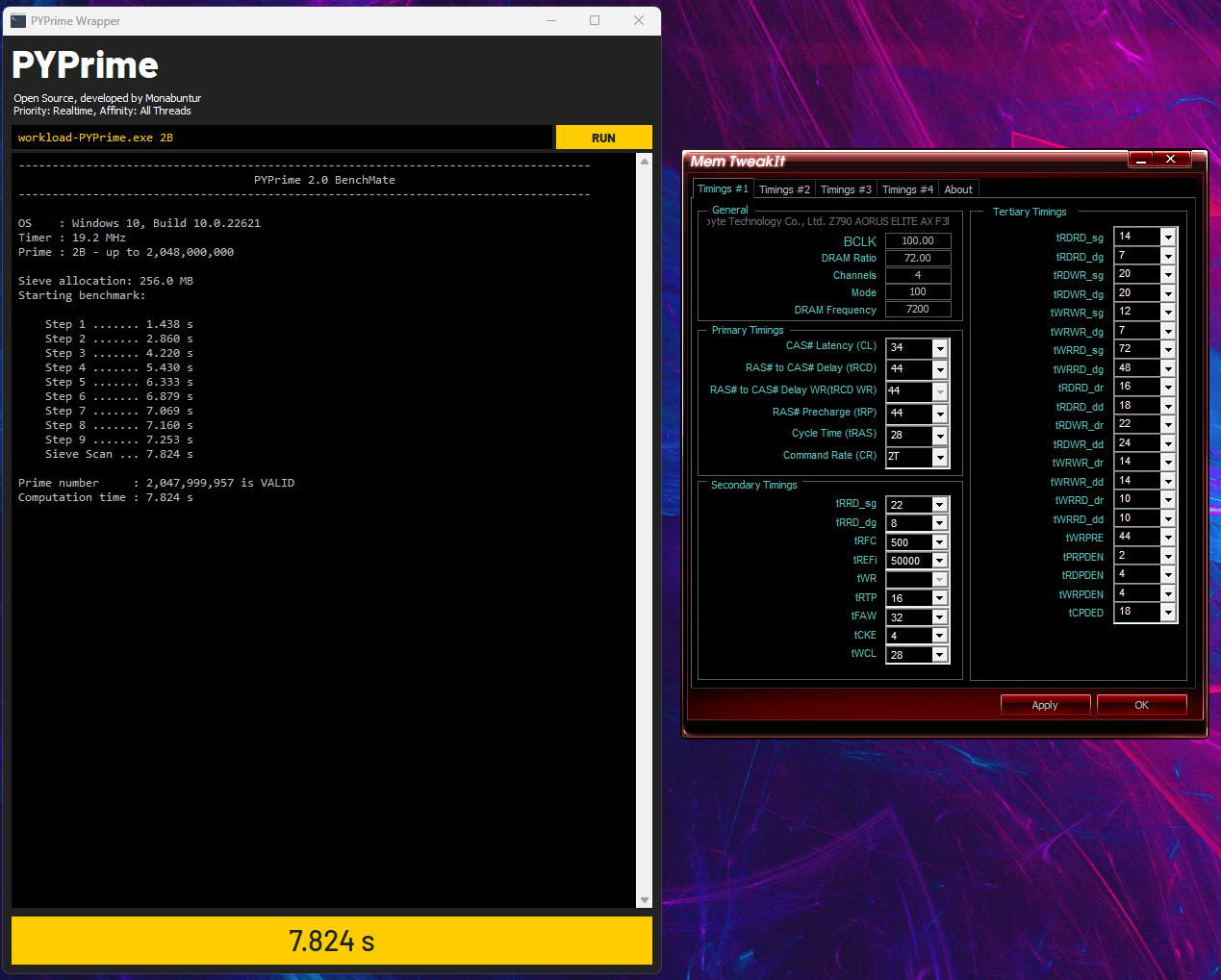Switch to Timings #2 tab in Mem TweakIt

(784, 189)
